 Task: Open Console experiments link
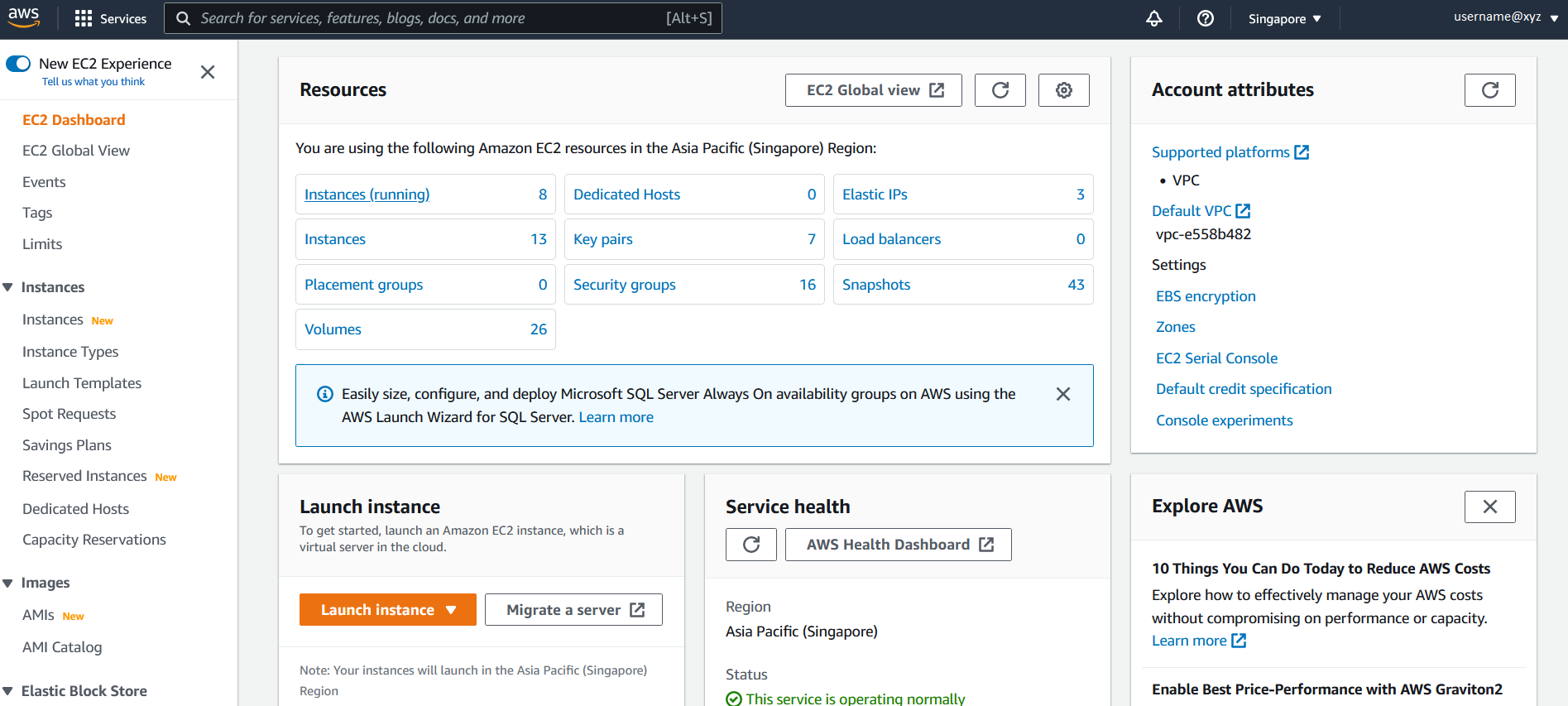pos(1224,420)
